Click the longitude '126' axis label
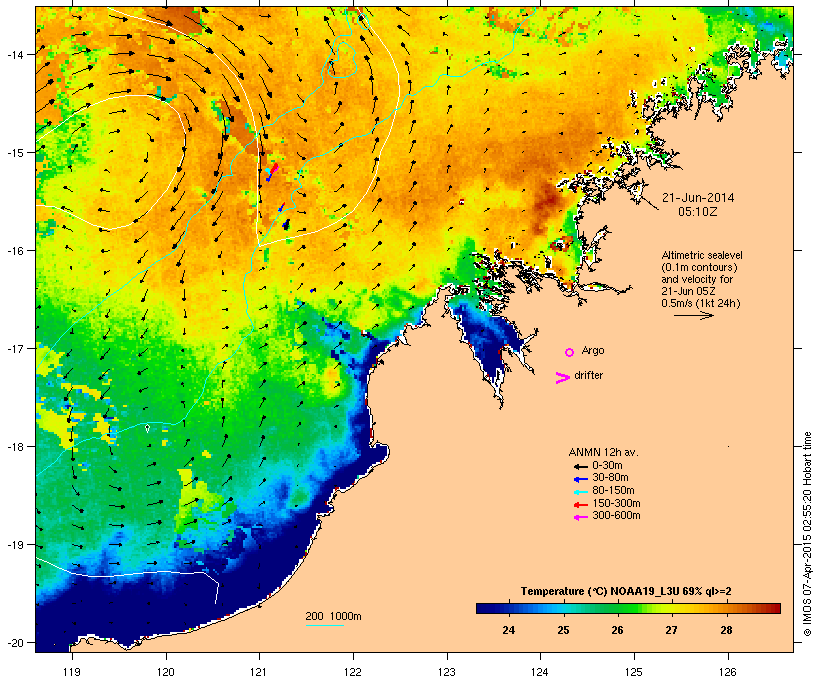The height and width of the screenshot is (680, 820). coord(727,672)
